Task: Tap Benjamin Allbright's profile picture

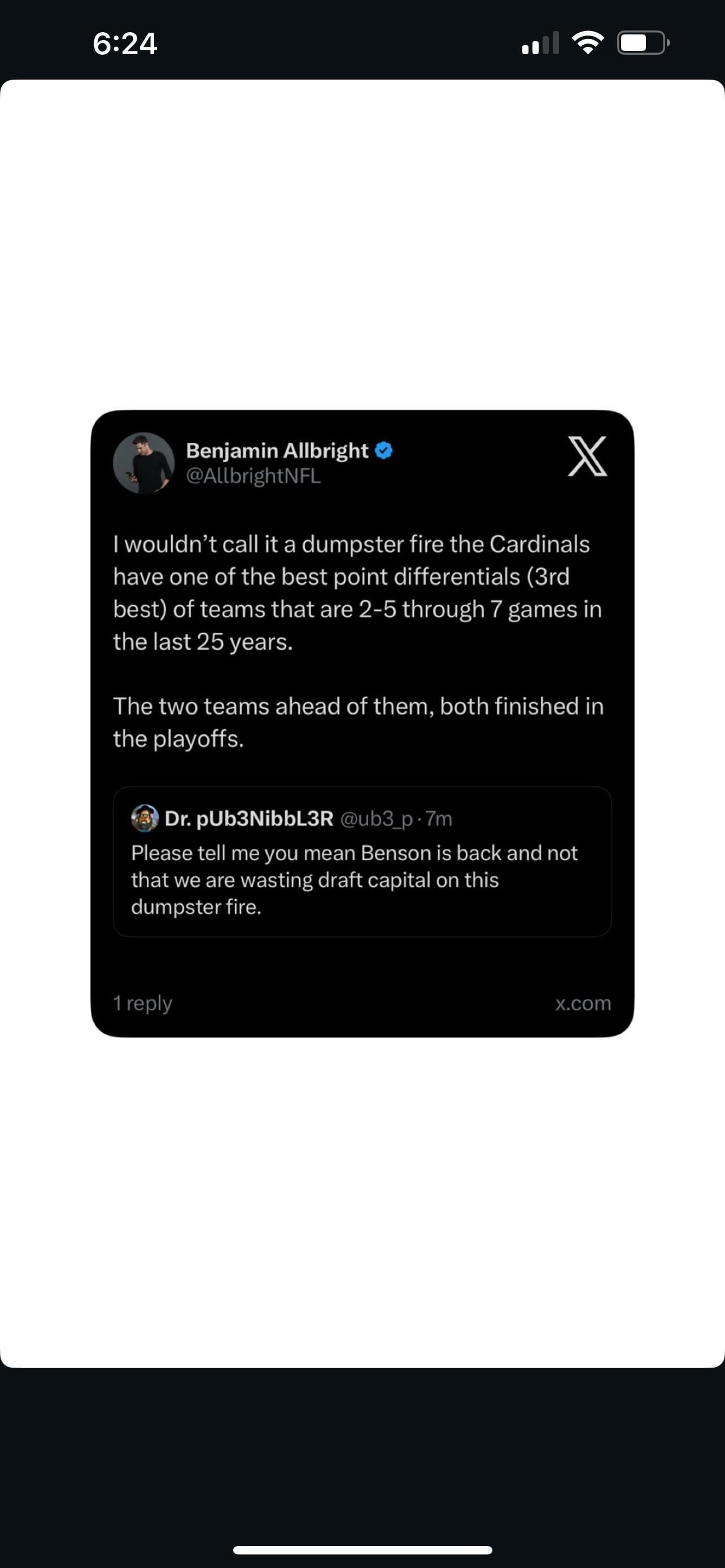Action: 143,463
